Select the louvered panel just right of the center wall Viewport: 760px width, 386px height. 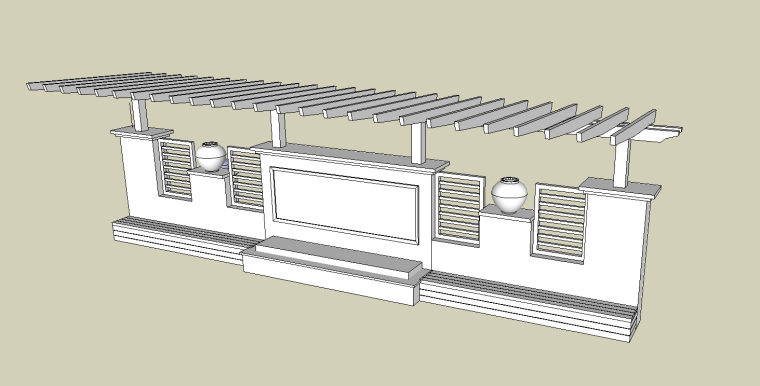(458, 209)
